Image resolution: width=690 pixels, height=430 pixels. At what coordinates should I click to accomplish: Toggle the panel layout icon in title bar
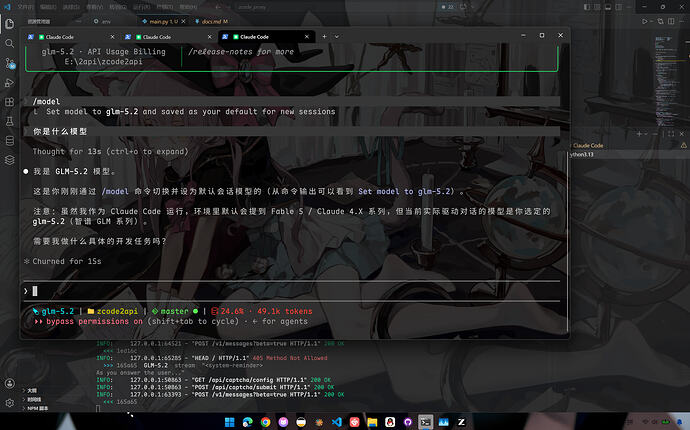coord(608,7)
